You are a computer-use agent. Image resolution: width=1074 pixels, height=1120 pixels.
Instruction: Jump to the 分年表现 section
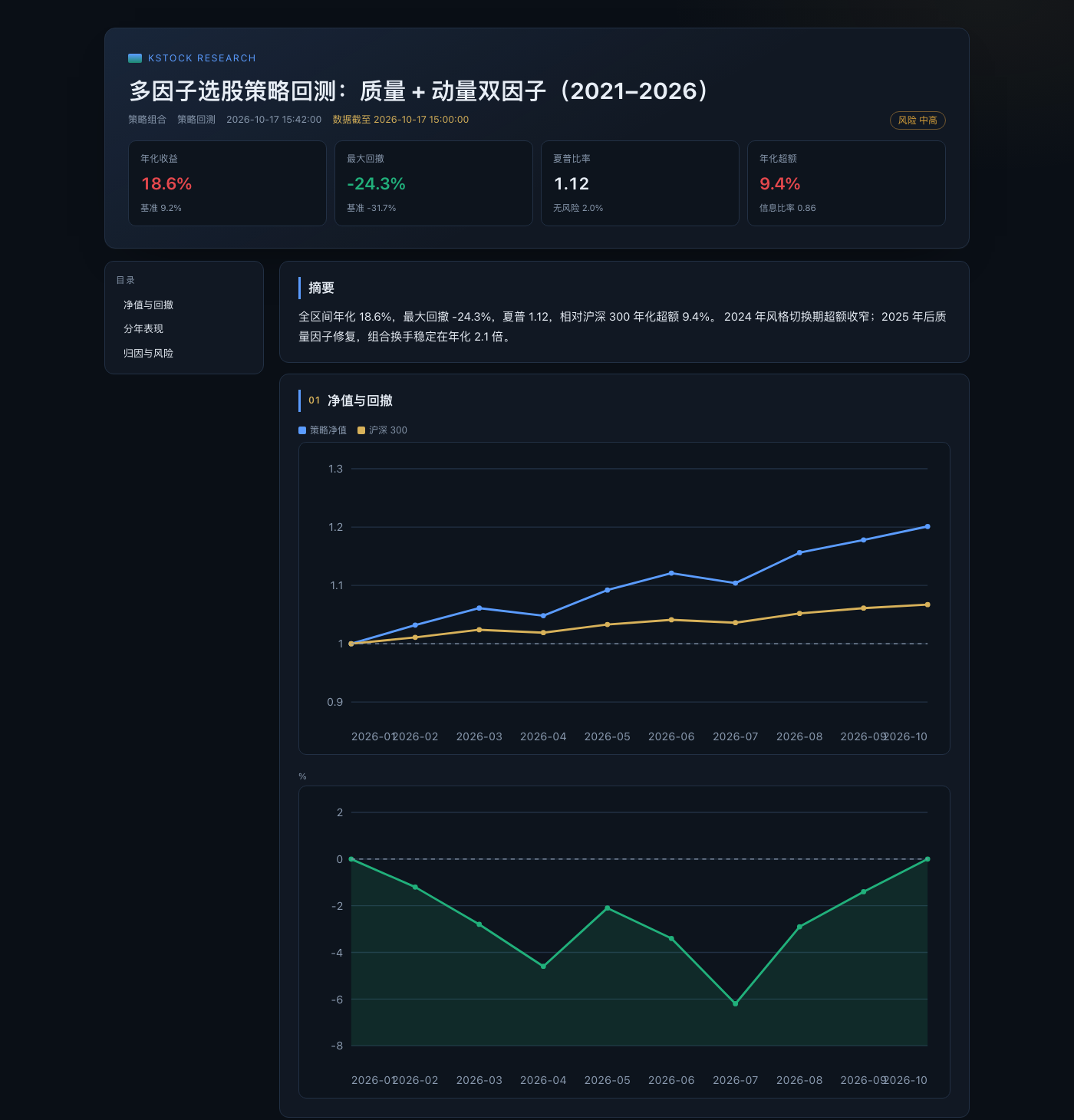point(143,329)
